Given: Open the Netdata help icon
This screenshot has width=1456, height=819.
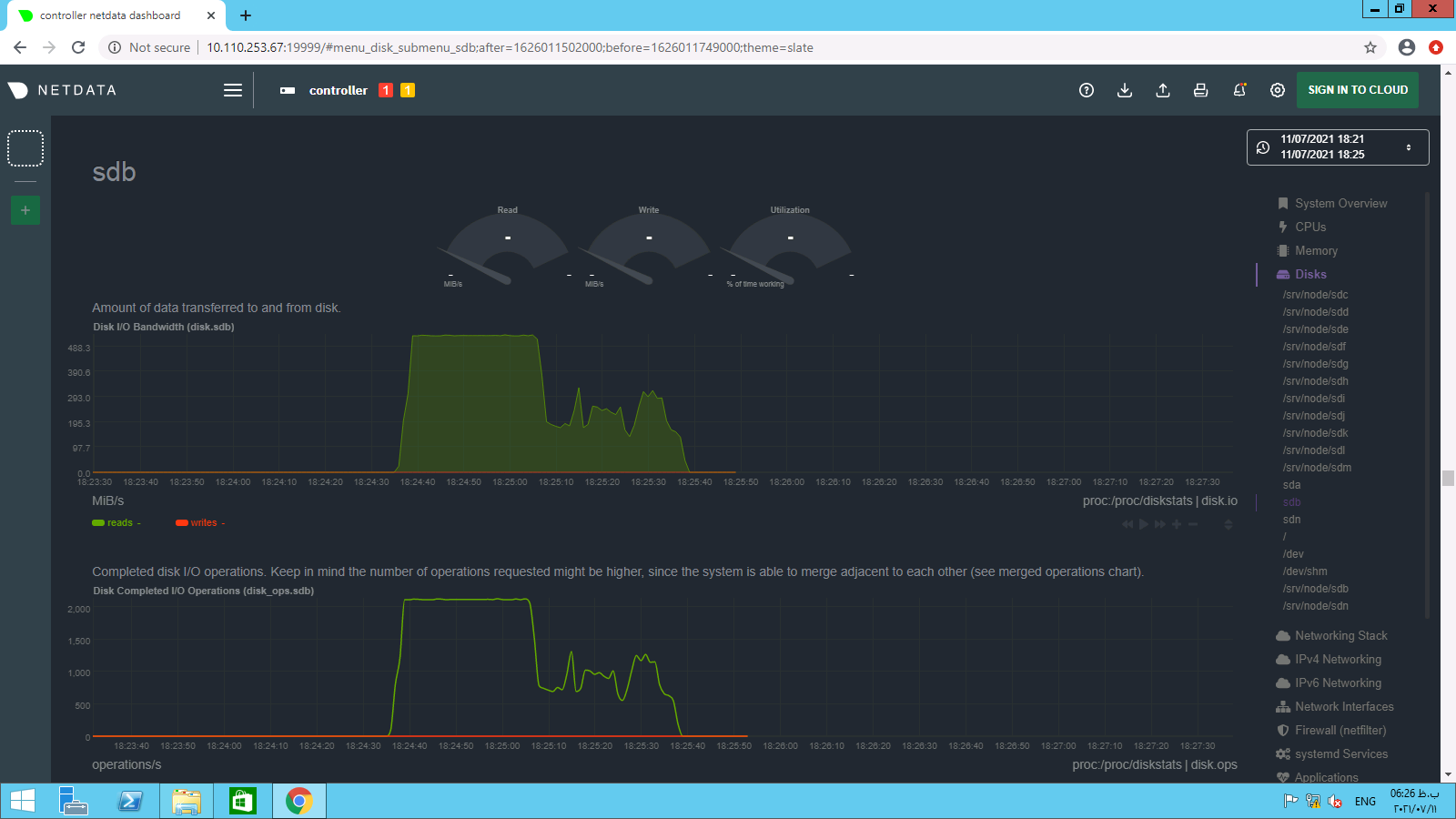Looking at the screenshot, I should (1086, 90).
